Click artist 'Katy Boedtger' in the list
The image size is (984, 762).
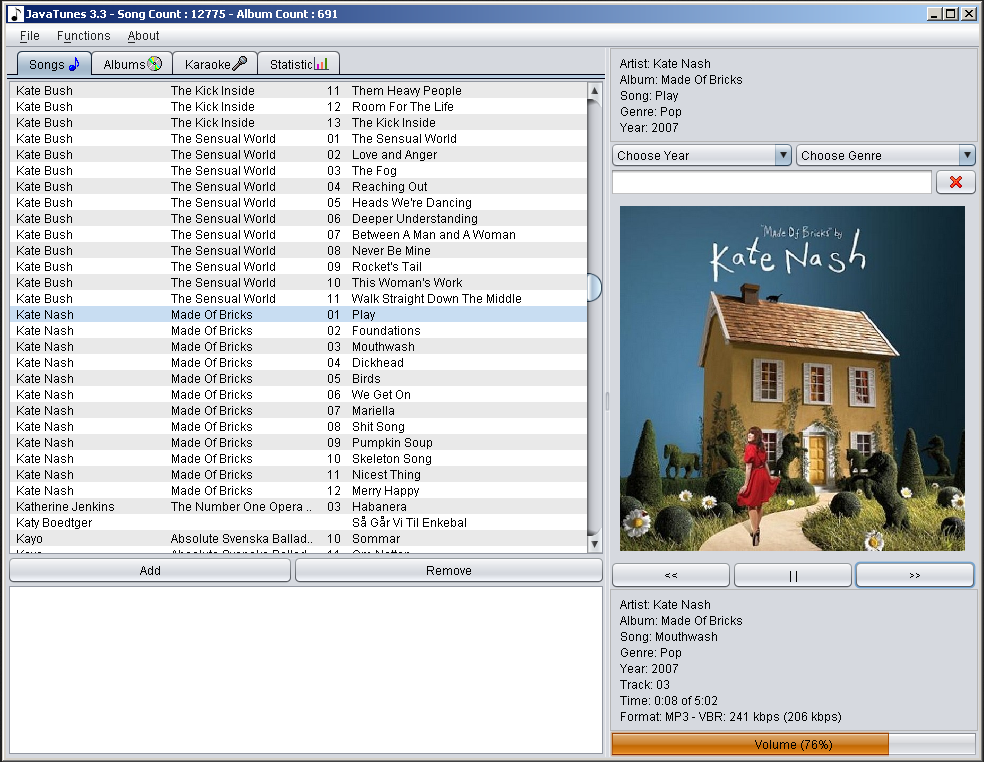click(x=54, y=523)
